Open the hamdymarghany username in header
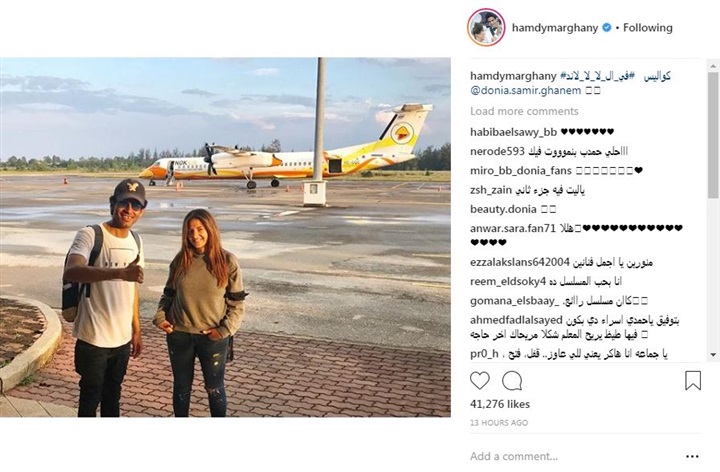Viewport: 720px width, 472px height. pyautogui.click(x=555, y=28)
